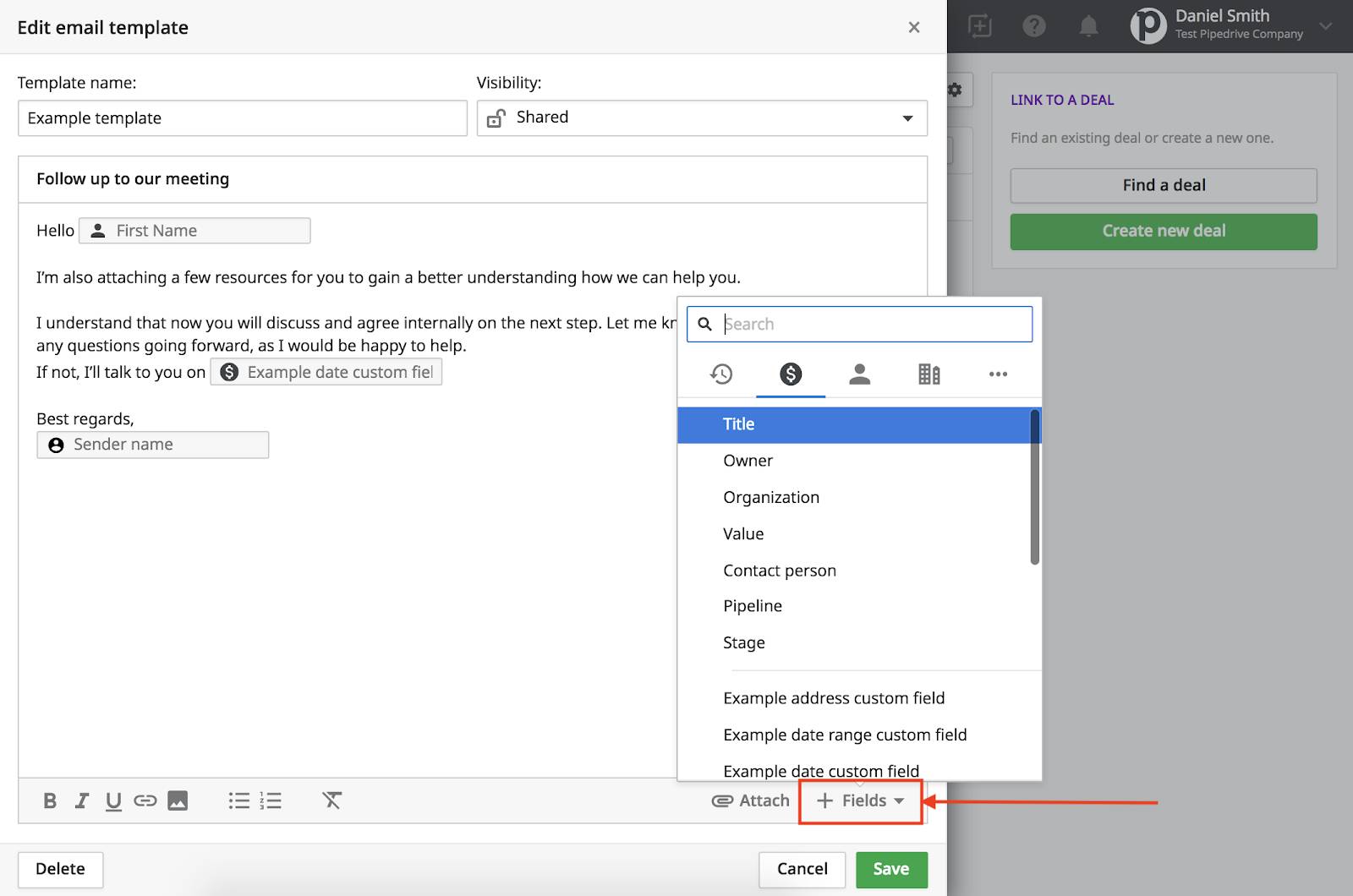Viewport: 1353px width, 896px height.
Task: Select the Title field in the list
Action: pyautogui.click(x=738, y=424)
